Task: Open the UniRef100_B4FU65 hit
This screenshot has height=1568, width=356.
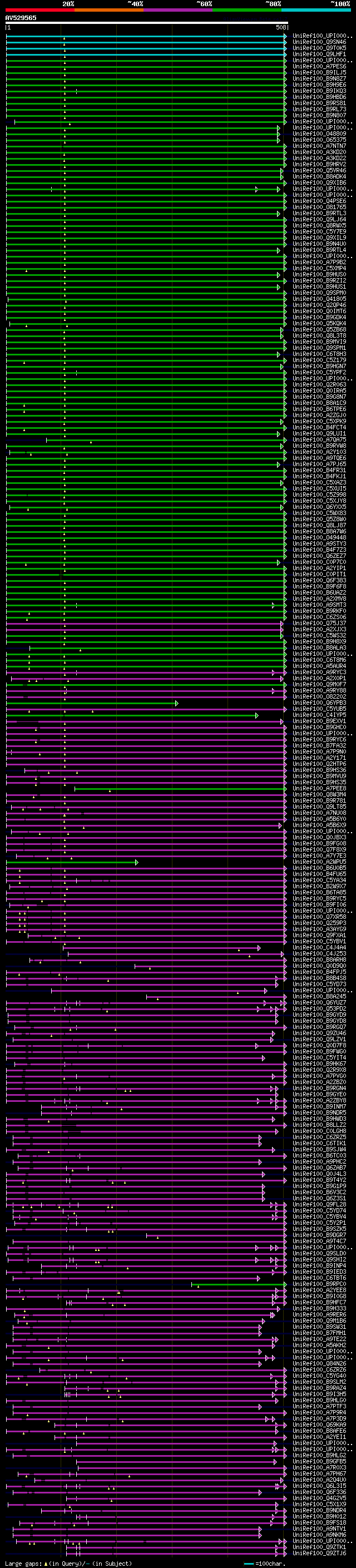Action: [x=319, y=874]
